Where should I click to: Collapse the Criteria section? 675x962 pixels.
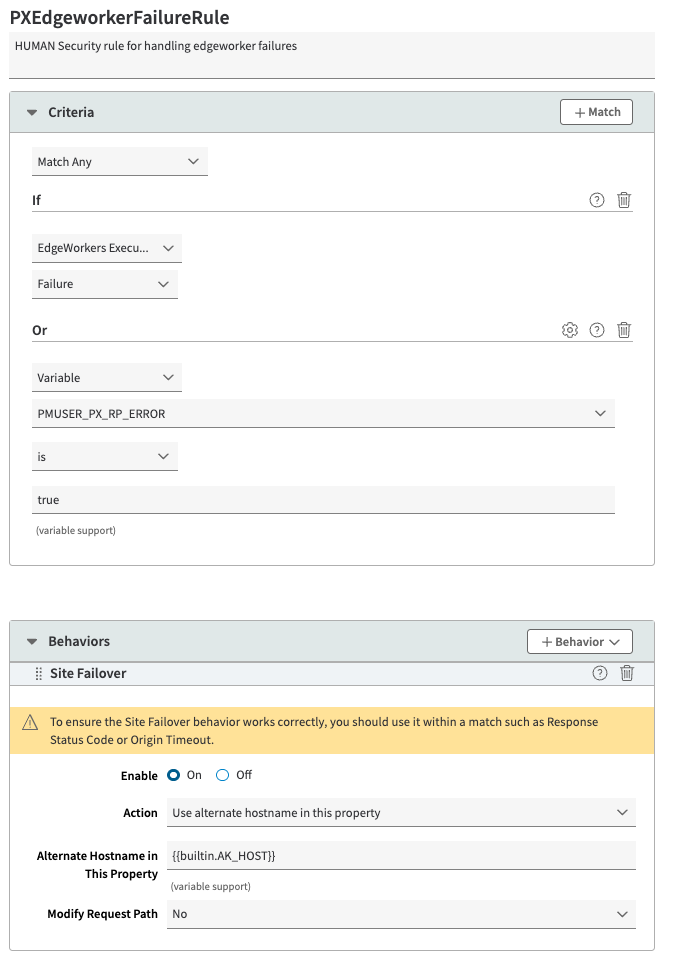[x=32, y=113]
